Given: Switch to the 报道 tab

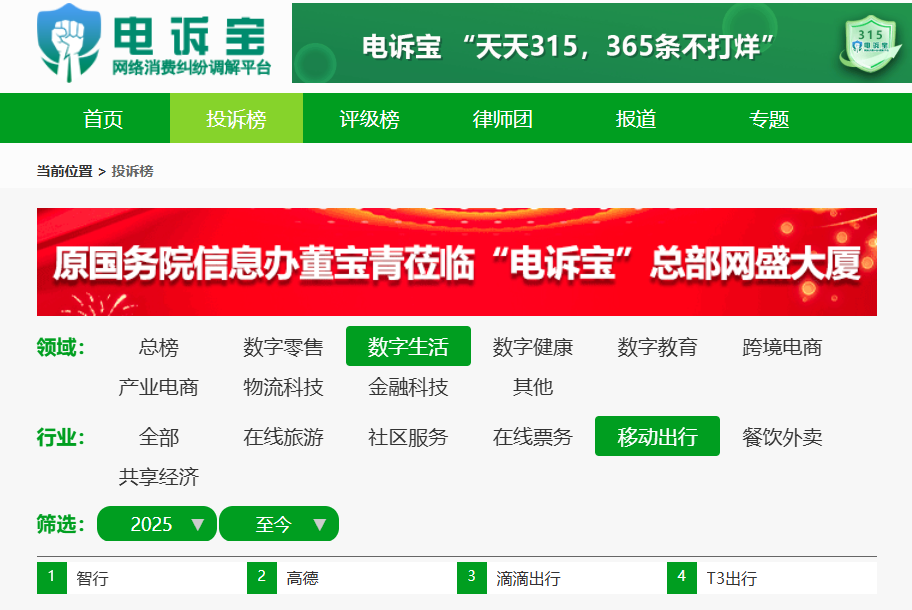Looking at the screenshot, I should click(636, 119).
